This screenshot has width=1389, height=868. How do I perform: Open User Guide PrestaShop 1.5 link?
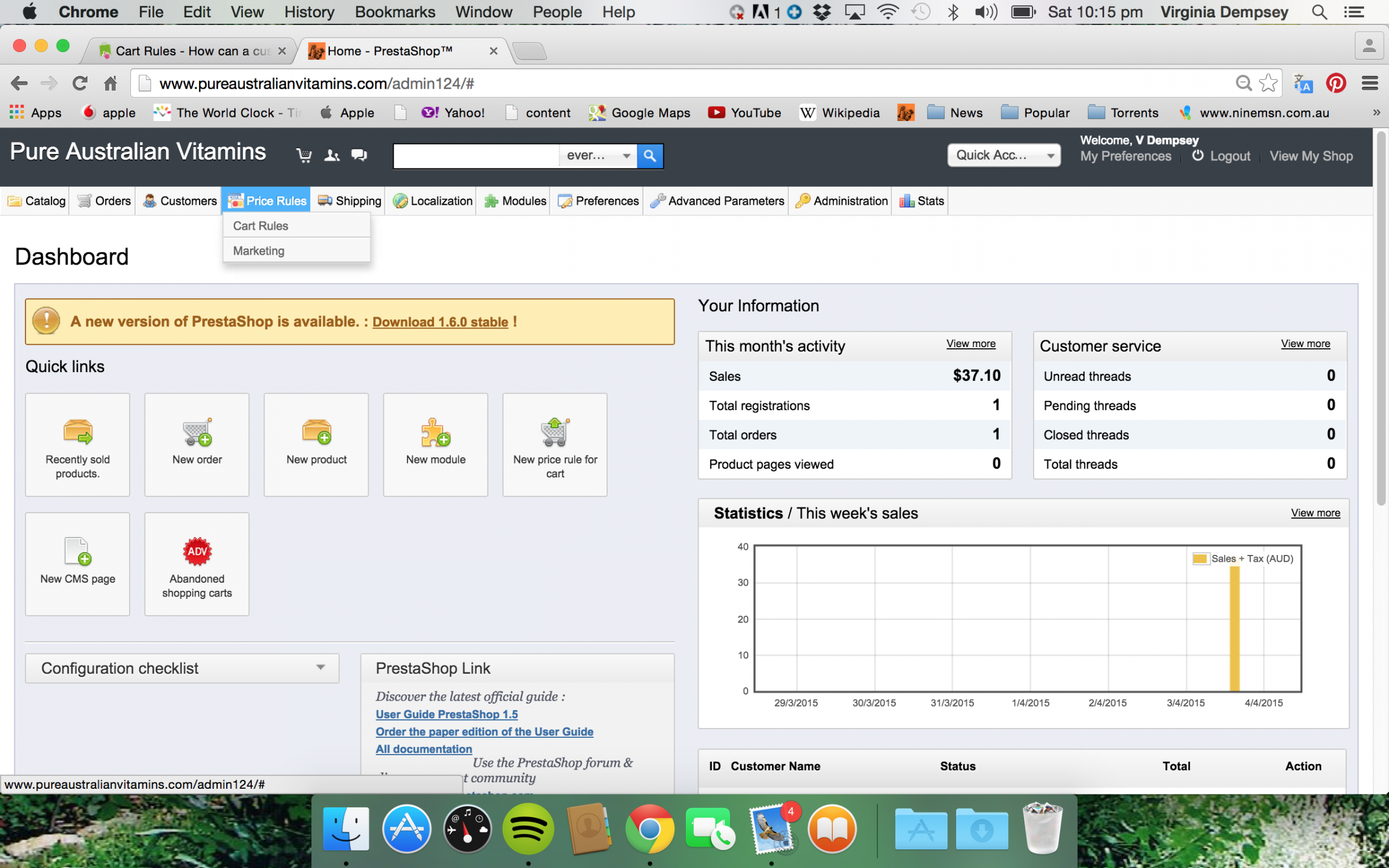pos(446,714)
